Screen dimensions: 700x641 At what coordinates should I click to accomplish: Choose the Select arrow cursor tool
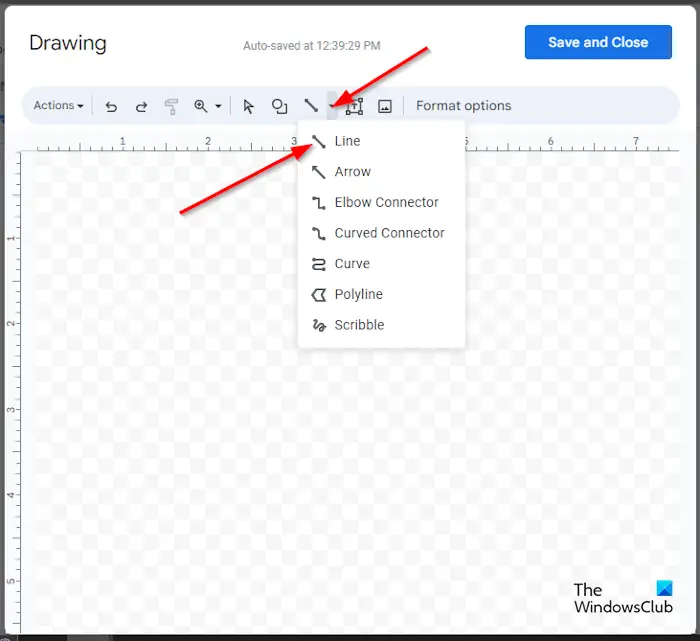248,106
